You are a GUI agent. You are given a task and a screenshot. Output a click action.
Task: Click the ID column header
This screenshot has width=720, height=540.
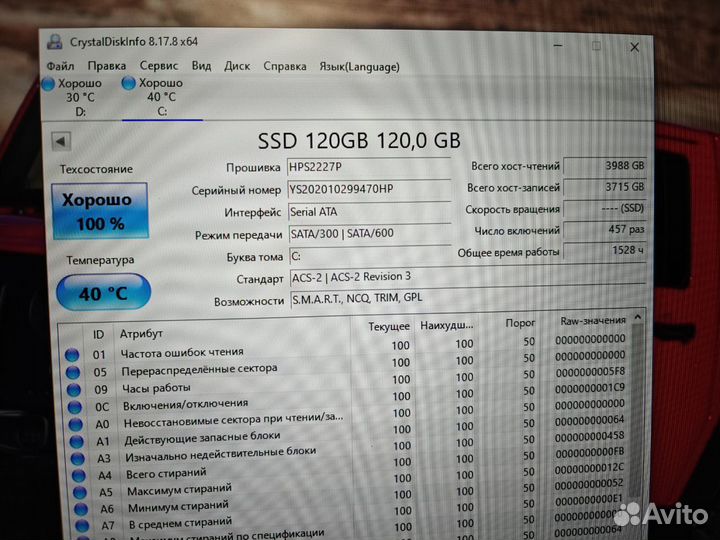coord(99,334)
